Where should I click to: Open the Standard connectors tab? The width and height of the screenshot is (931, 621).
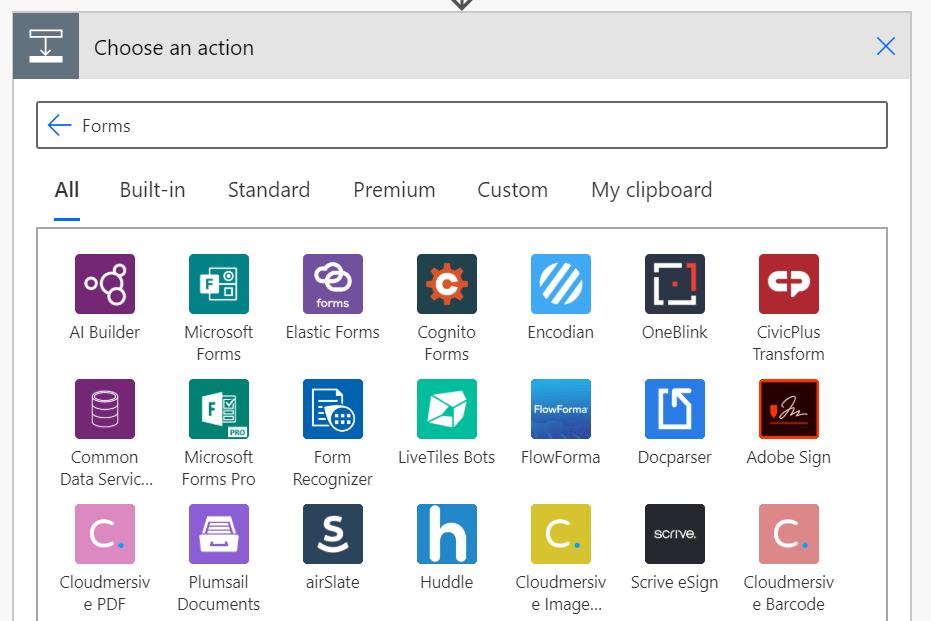click(x=269, y=190)
